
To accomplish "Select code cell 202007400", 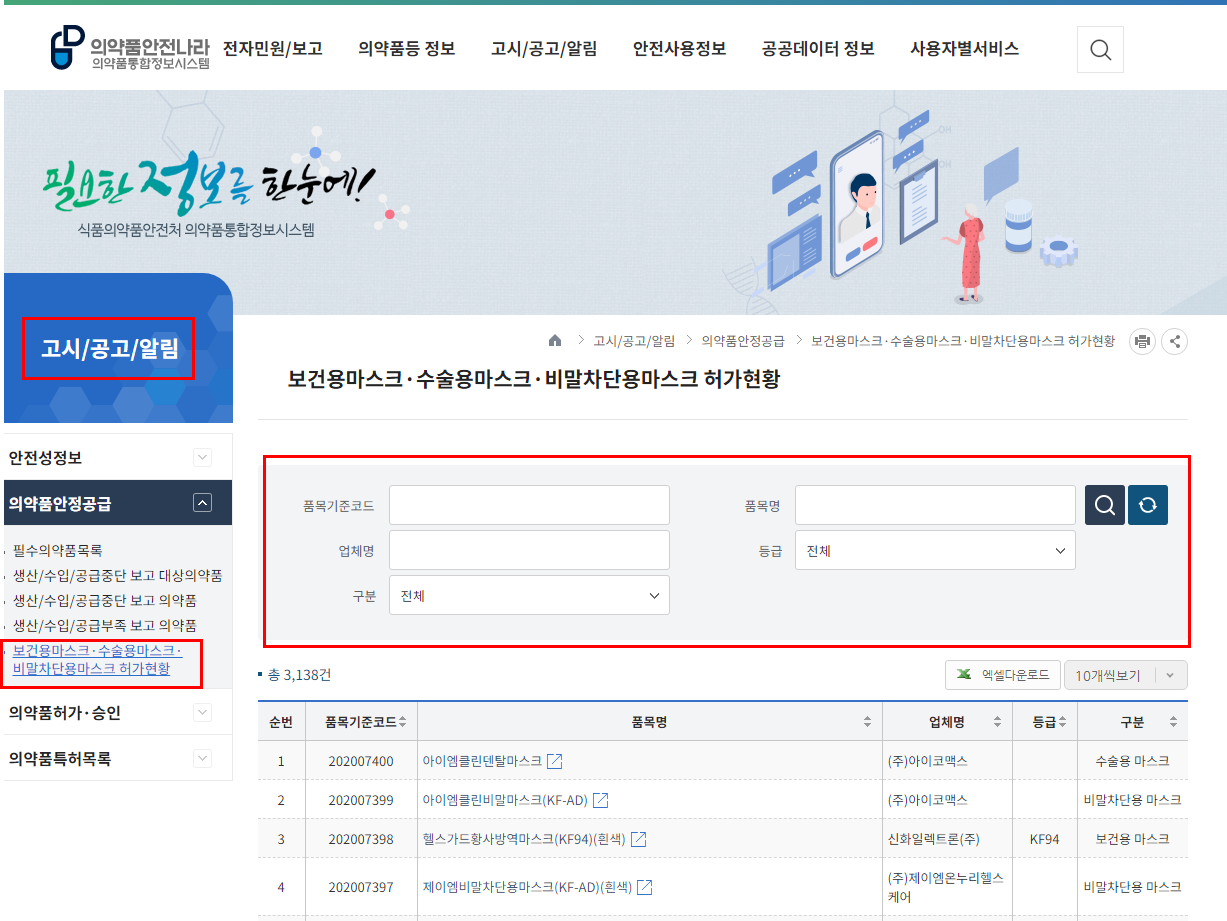I will click(x=361, y=761).
